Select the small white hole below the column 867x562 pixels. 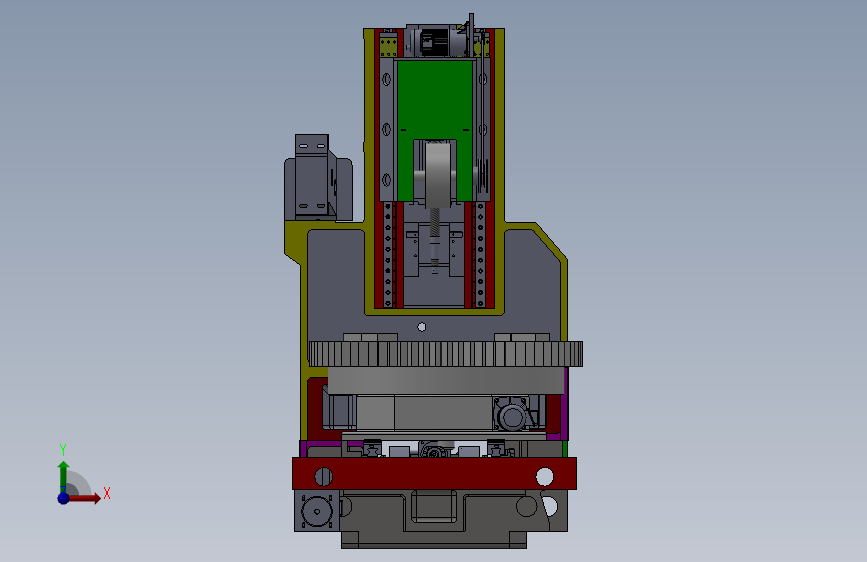[x=422, y=327]
